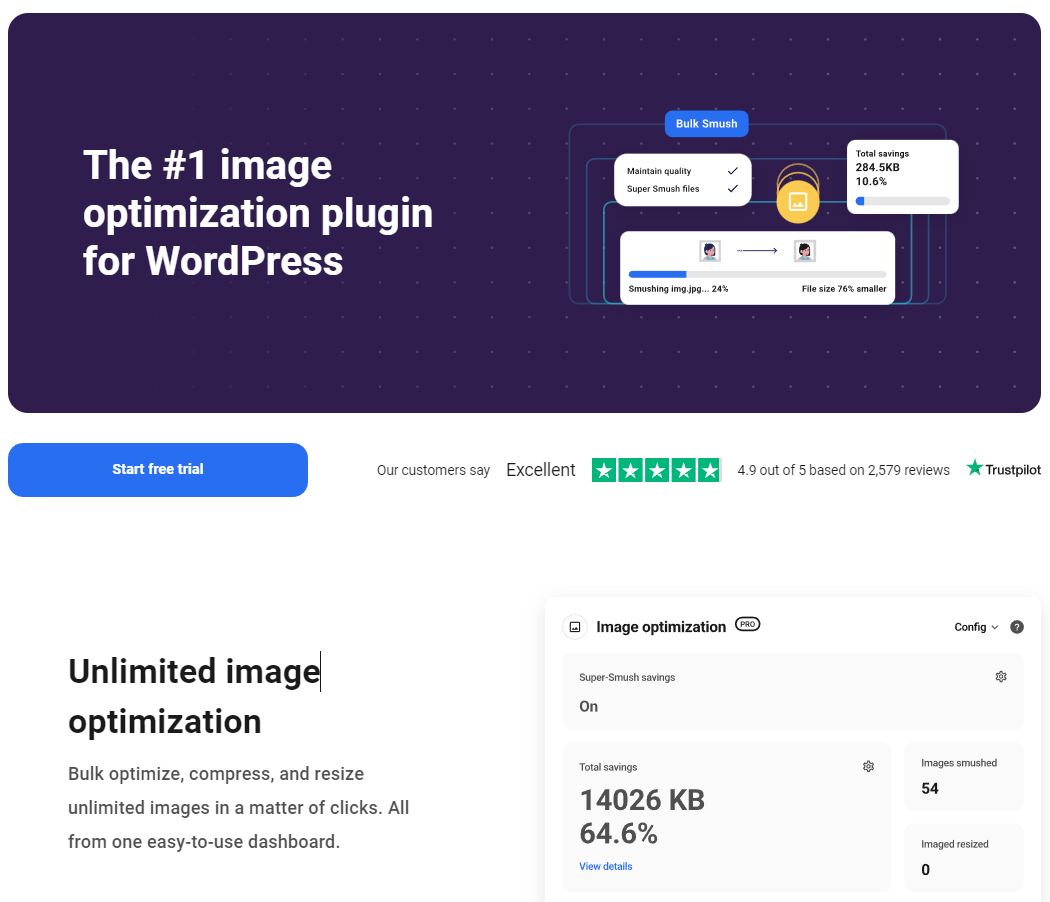Screen dimensions: 1050x902
Task: Open Total savings gear settings
Action: [x=868, y=767]
